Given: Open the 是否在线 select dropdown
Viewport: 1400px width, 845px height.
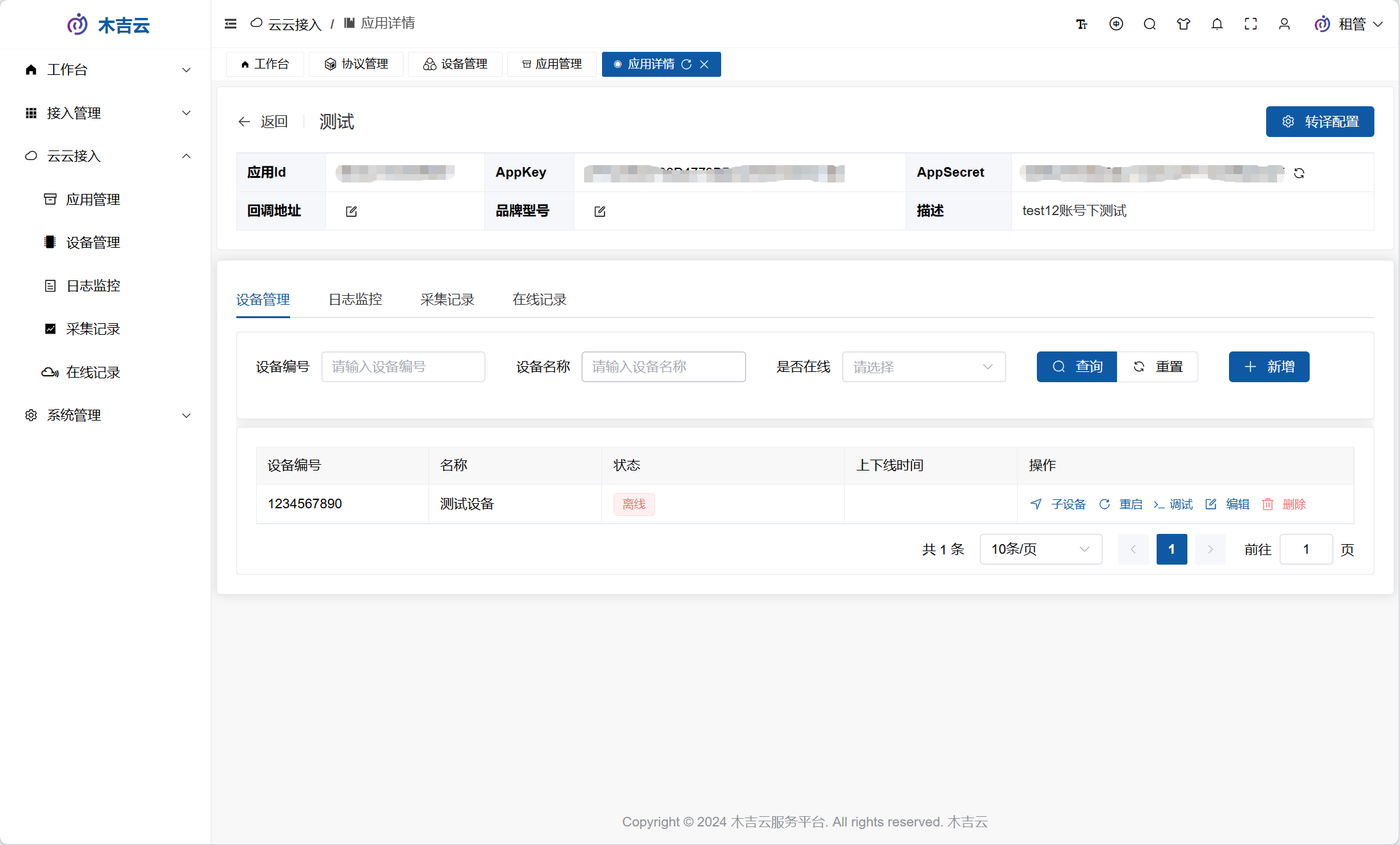Looking at the screenshot, I should (x=924, y=367).
